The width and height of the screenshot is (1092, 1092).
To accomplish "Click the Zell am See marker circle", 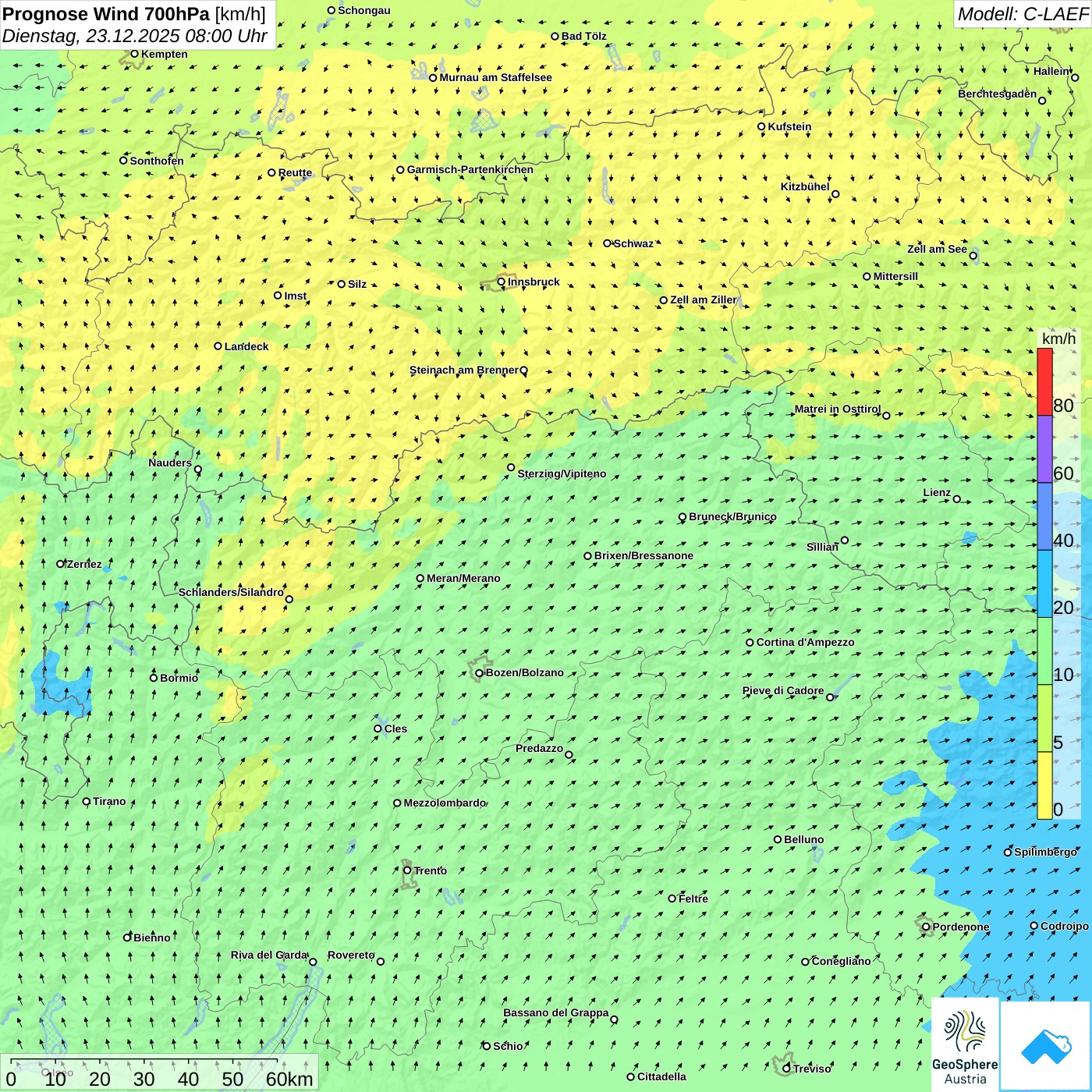I will click(973, 256).
